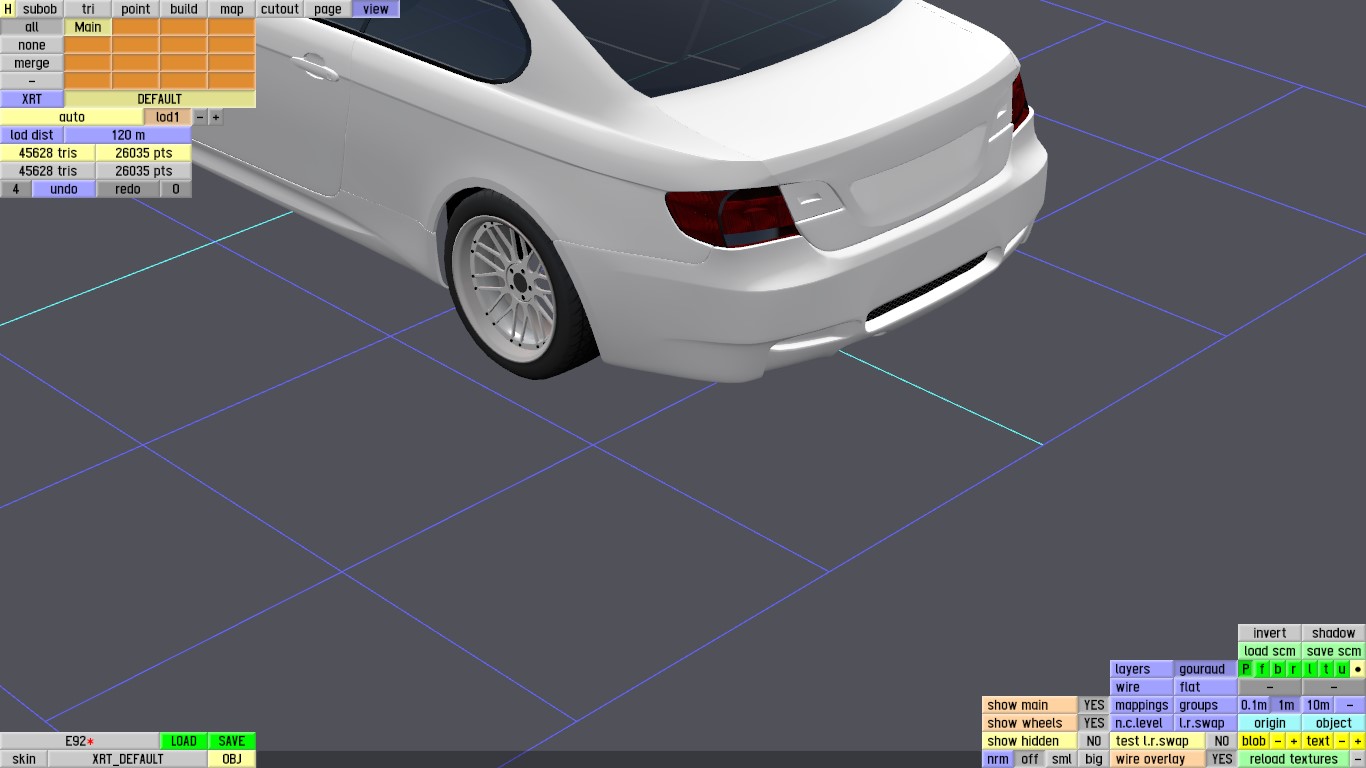Set grid size to 0.1m
1366x768 pixels.
point(1254,705)
